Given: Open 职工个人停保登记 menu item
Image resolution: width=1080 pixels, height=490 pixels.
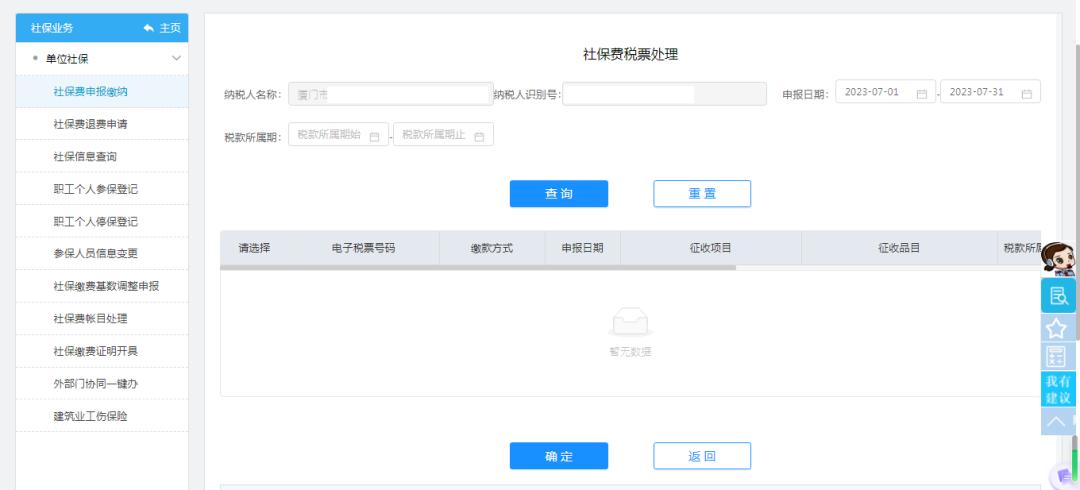Looking at the screenshot, I should pos(102,221).
